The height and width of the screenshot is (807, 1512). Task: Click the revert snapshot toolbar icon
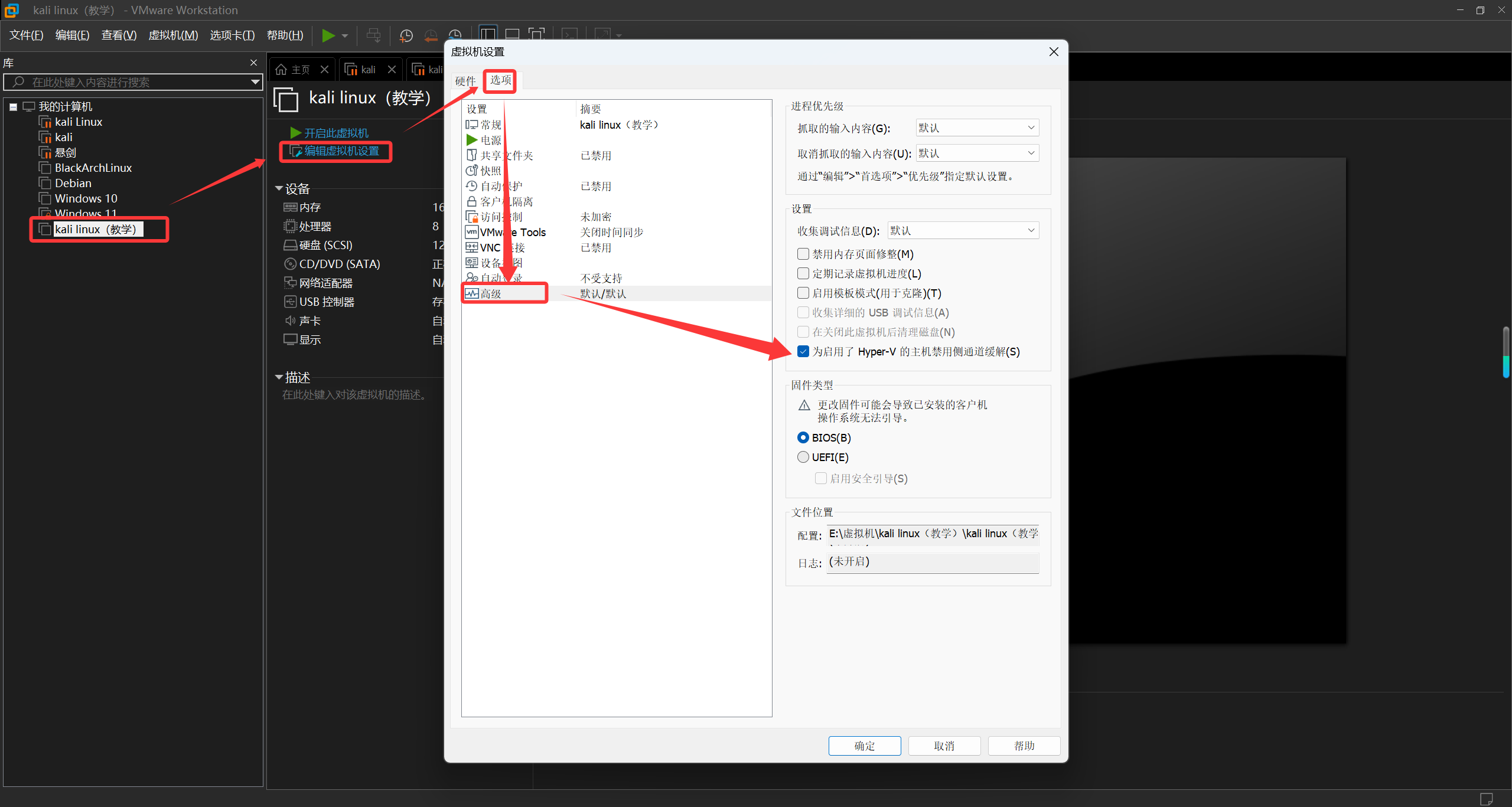(x=431, y=35)
